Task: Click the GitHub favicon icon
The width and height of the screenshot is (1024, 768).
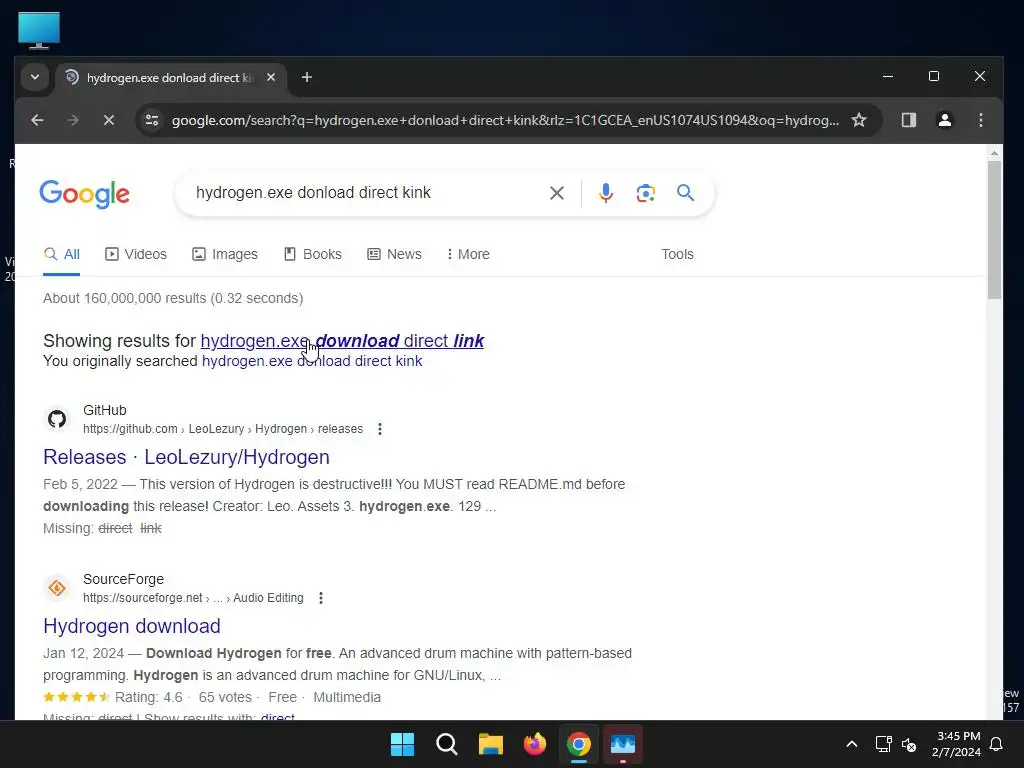Action: (57, 419)
